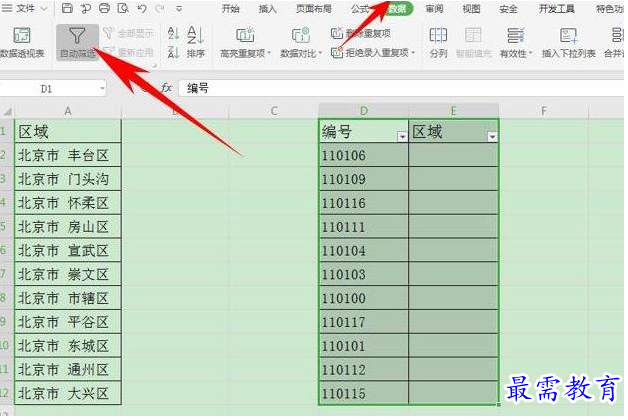Click the fx insert function icon
628x420 pixels.
tap(166, 88)
